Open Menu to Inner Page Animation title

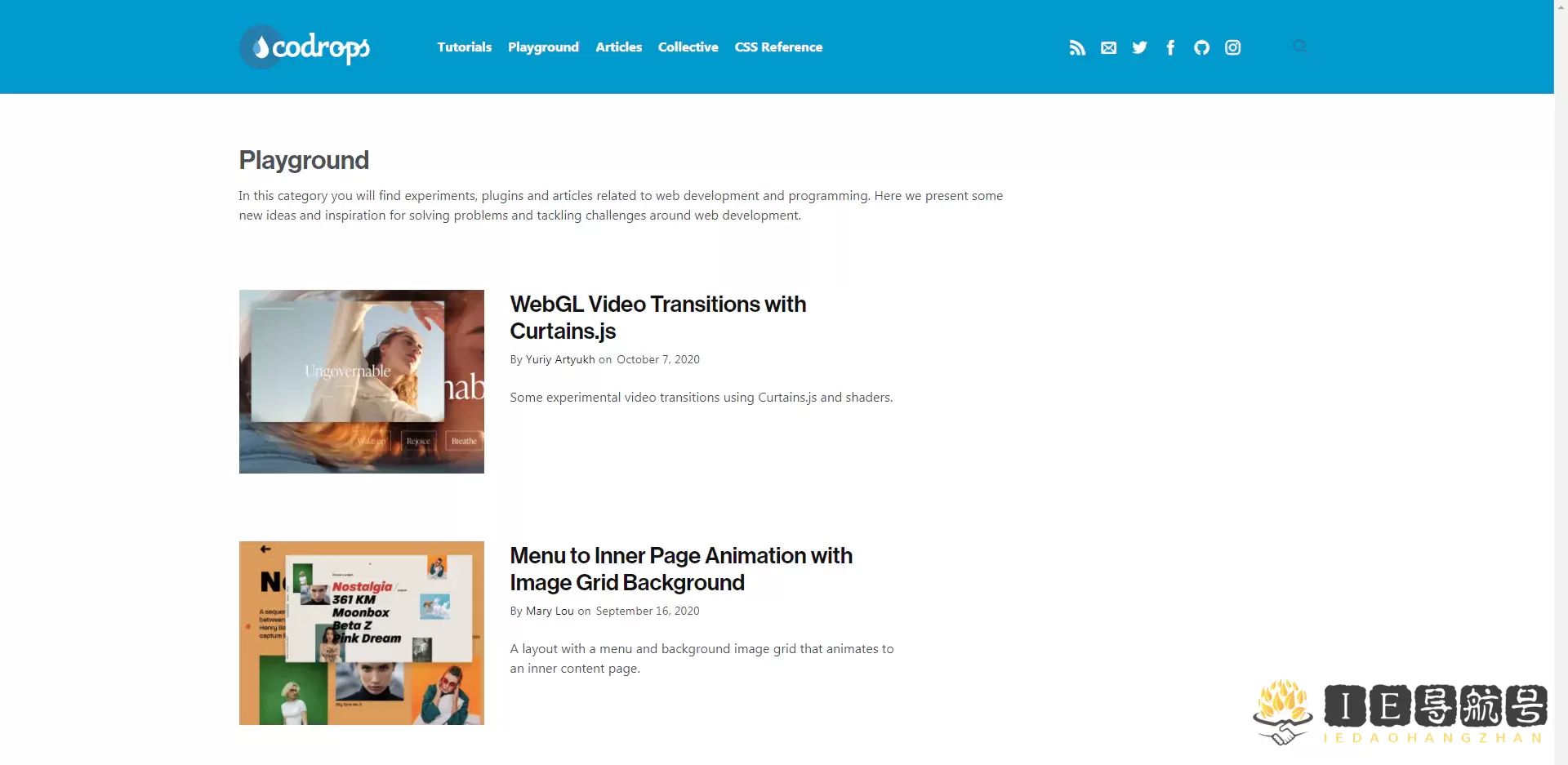(x=680, y=569)
